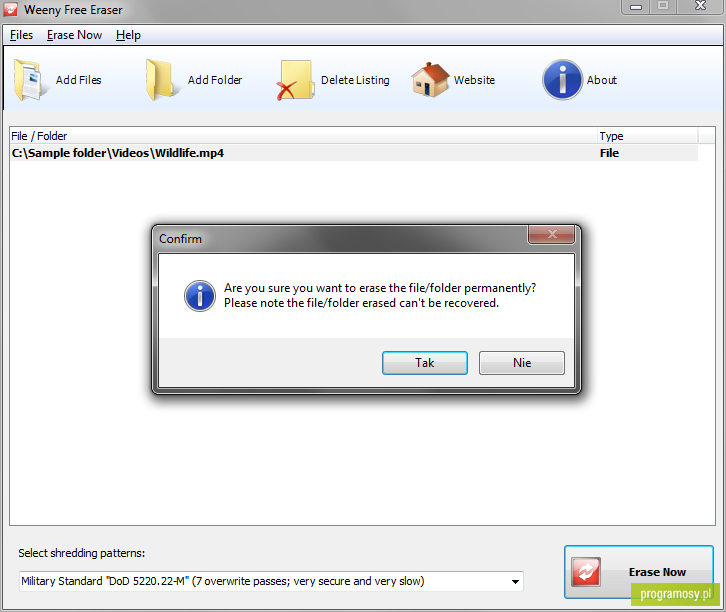Cancel erasing by clicking Nie

pyautogui.click(x=522, y=362)
